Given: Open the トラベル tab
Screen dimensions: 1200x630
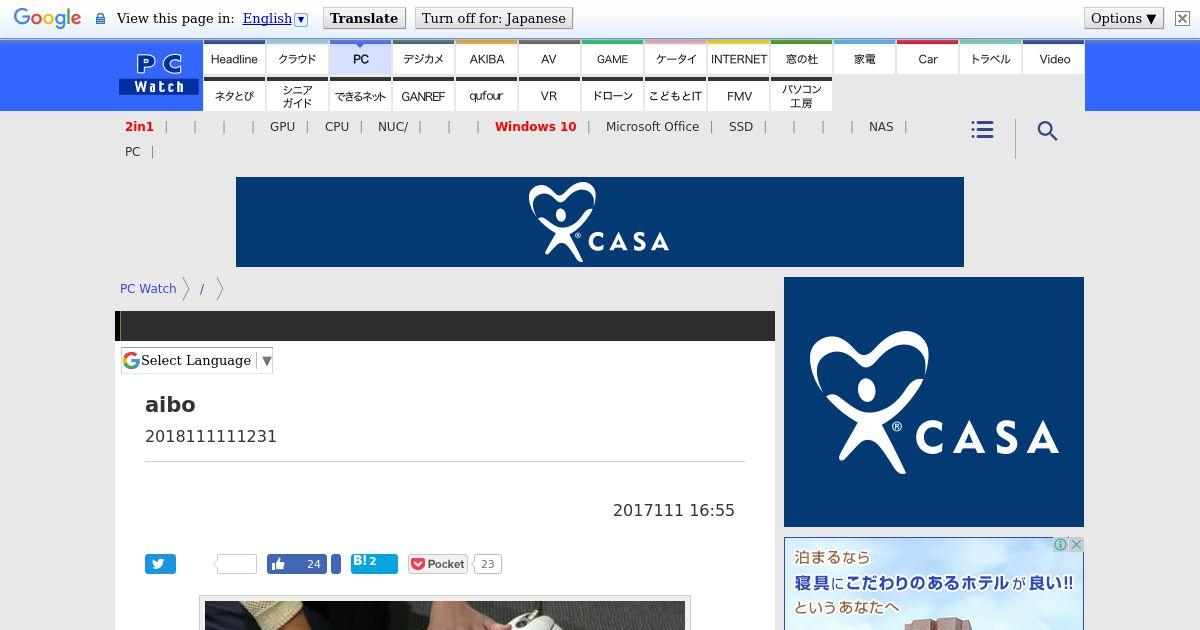Looking at the screenshot, I should (990, 59).
